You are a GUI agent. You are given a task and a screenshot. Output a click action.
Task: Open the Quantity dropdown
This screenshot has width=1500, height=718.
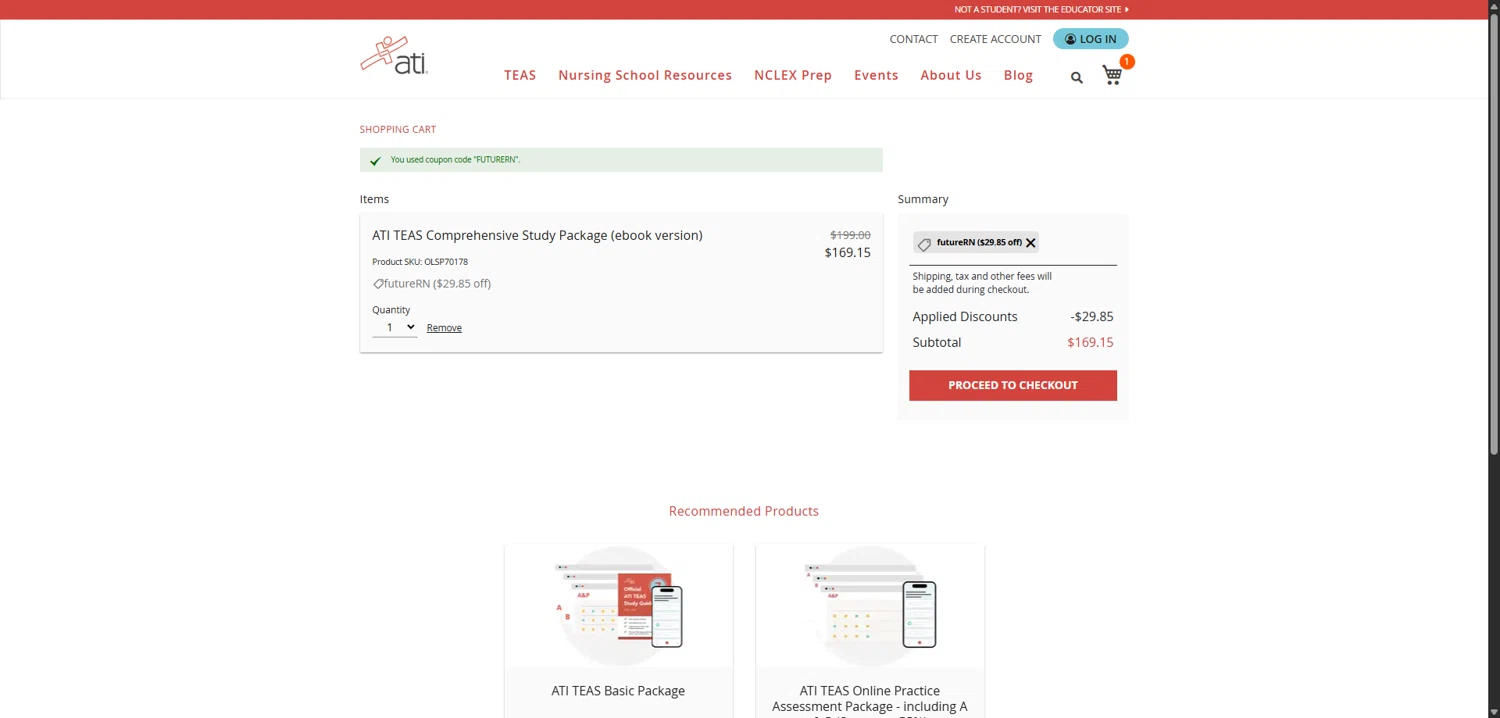coord(394,327)
